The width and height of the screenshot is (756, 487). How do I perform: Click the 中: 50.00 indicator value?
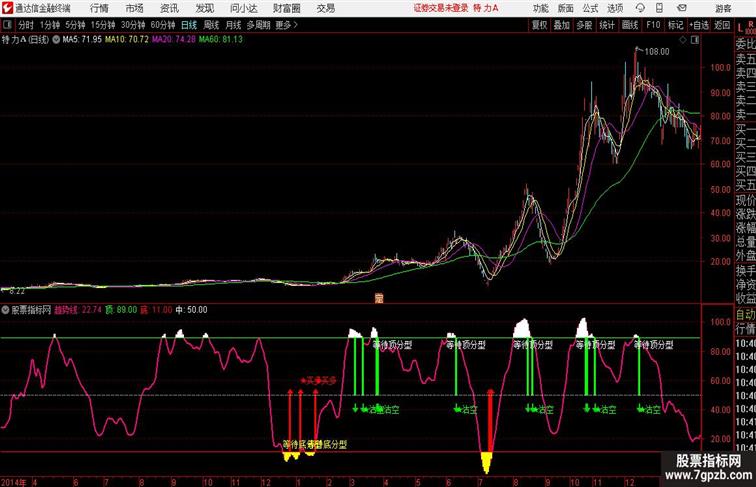pyautogui.click(x=191, y=310)
